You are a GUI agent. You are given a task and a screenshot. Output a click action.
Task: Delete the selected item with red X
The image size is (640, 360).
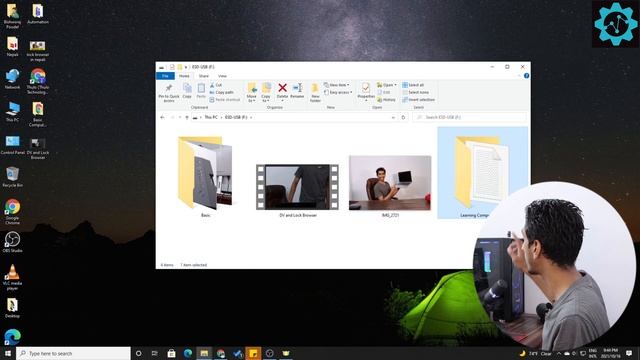point(282,92)
